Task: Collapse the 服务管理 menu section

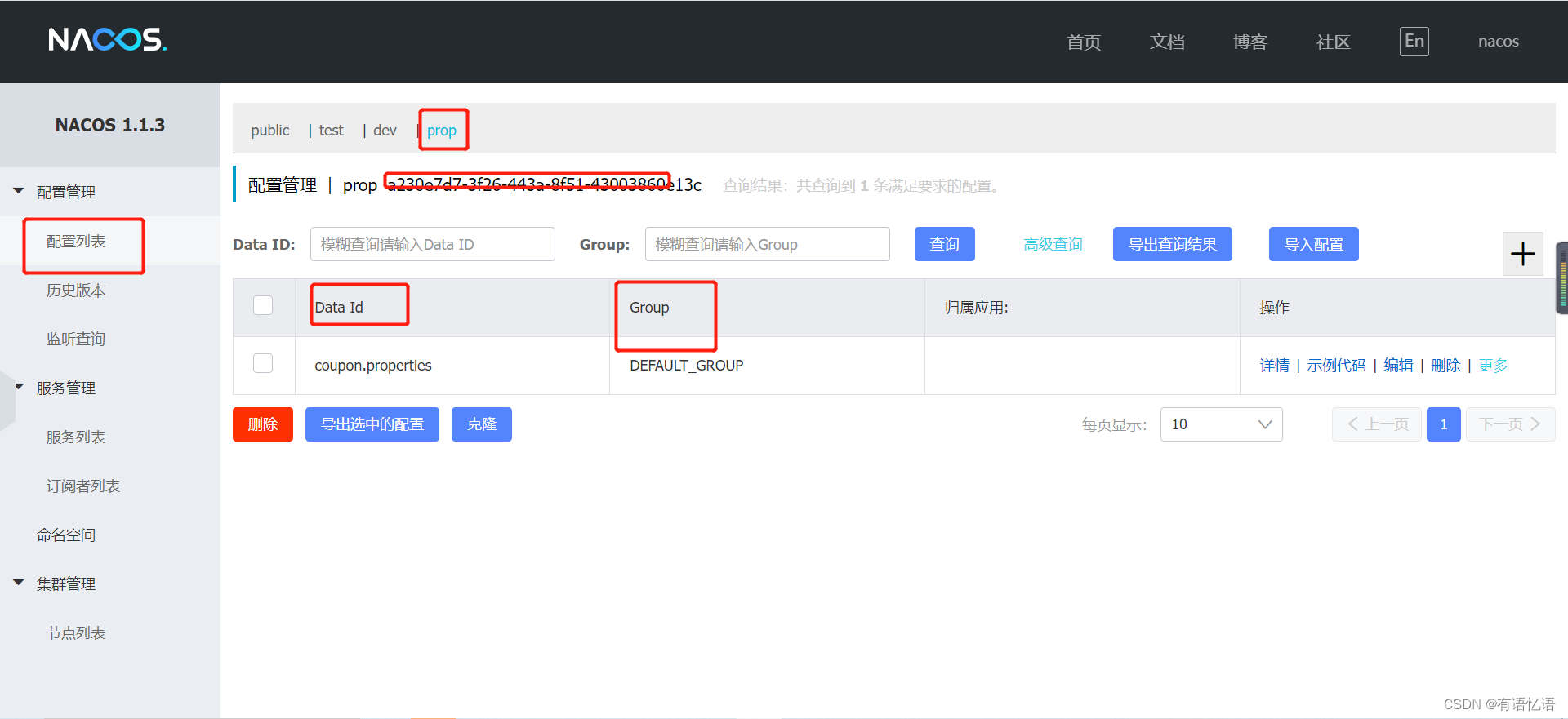Action: pyautogui.click(x=19, y=387)
